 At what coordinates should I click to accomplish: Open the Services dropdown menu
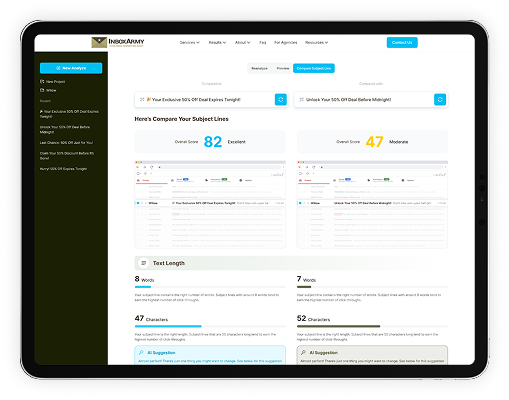pyautogui.click(x=189, y=42)
